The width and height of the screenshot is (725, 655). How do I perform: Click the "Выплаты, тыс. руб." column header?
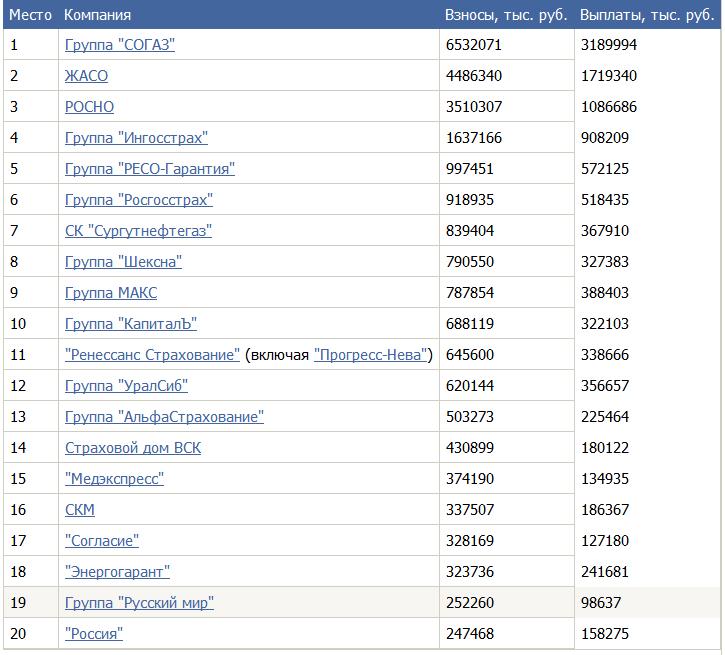coord(647,15)
